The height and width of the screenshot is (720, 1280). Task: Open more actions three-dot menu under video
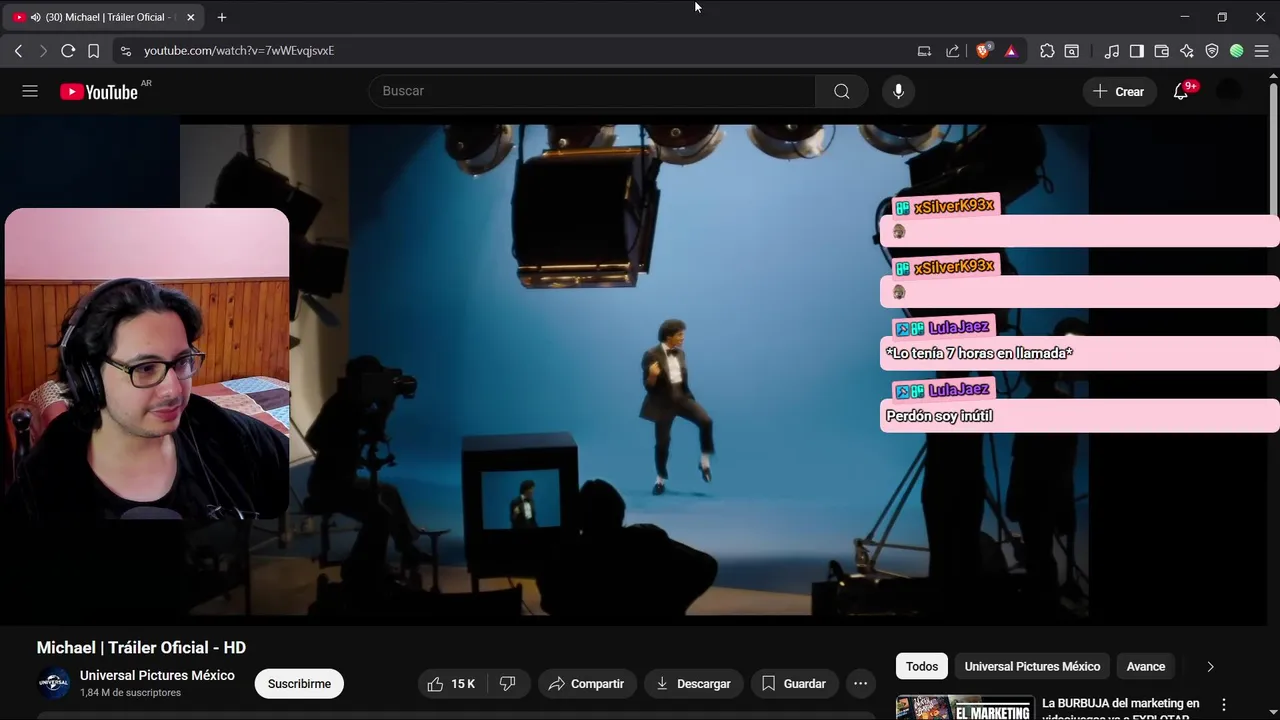(x=860, y=684)
